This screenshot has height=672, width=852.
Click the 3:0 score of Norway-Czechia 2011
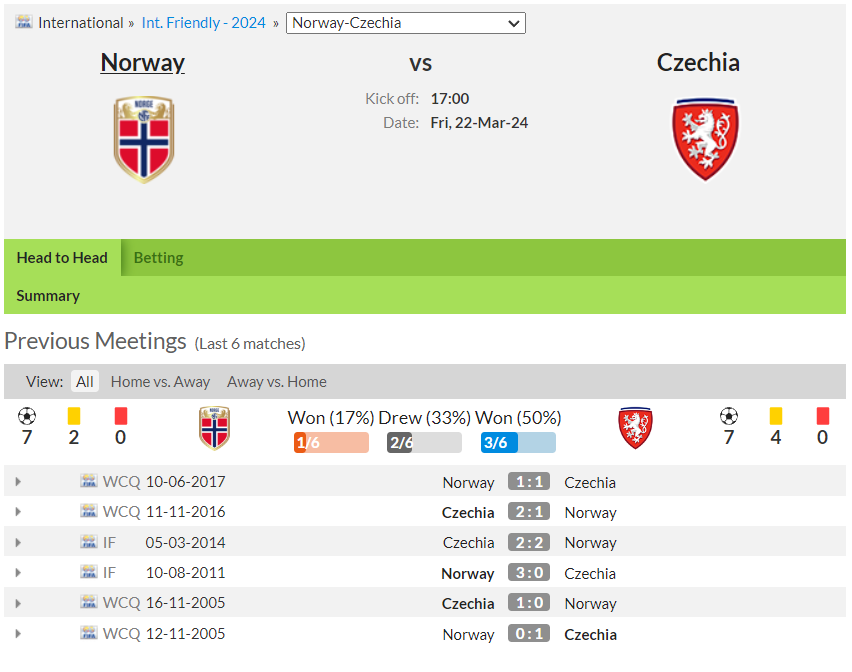(529, 573)
